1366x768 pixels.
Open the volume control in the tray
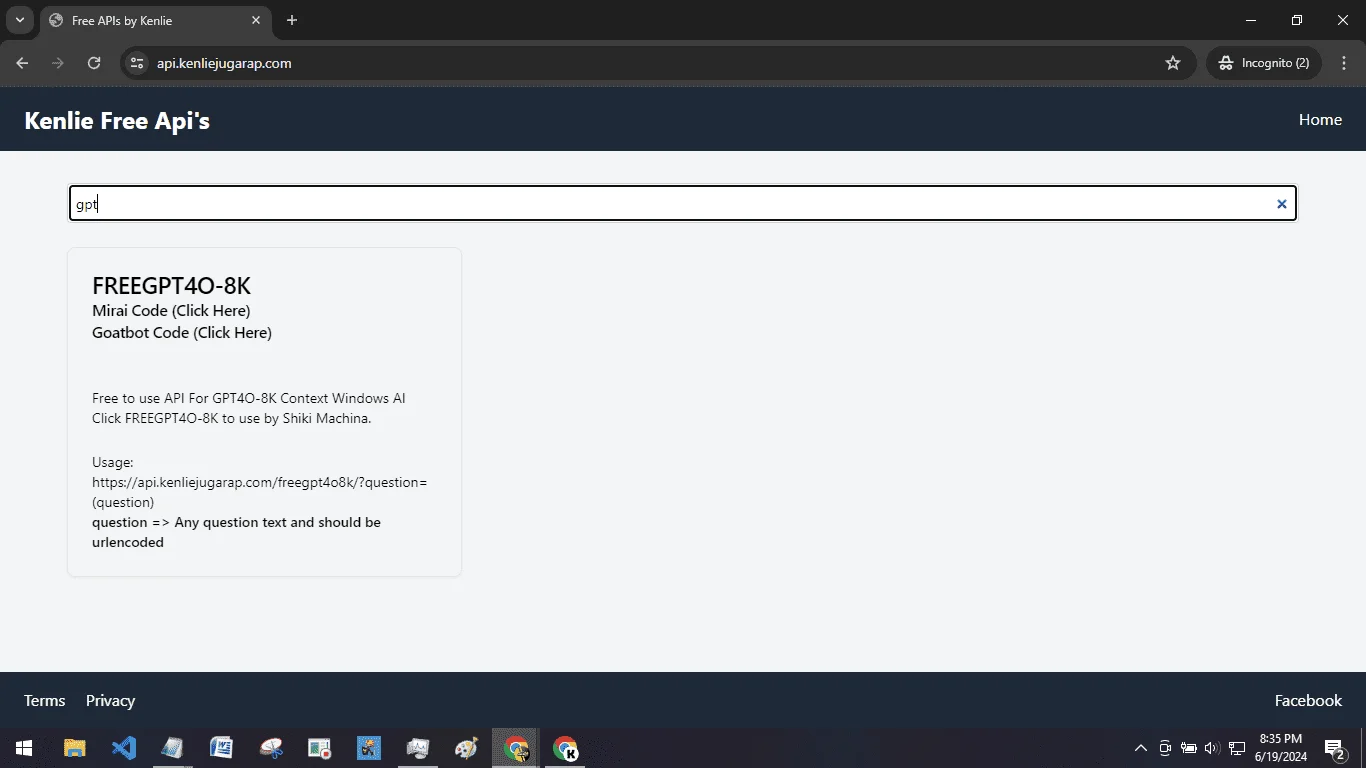point(1212,748)
